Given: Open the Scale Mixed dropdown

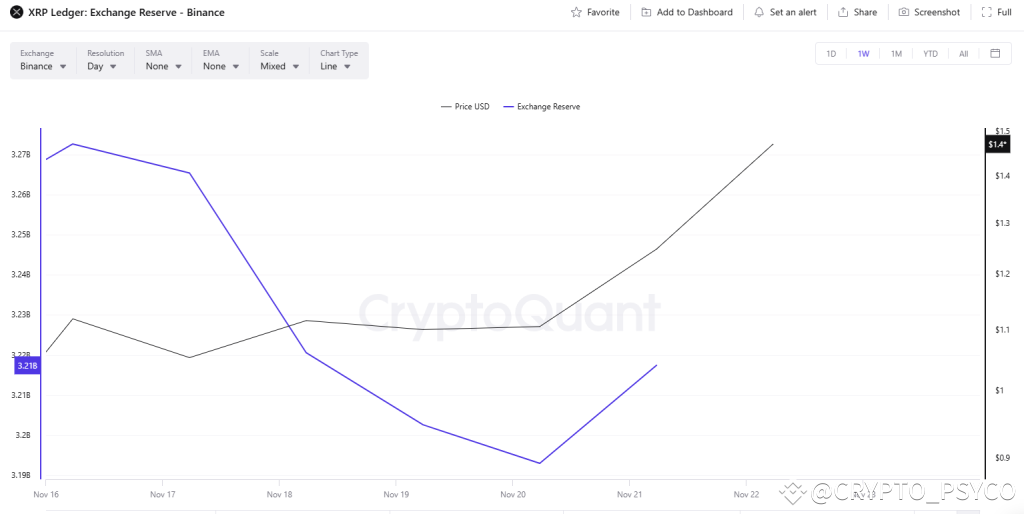Looking at the screenshot, I should (x=280, y=66).
